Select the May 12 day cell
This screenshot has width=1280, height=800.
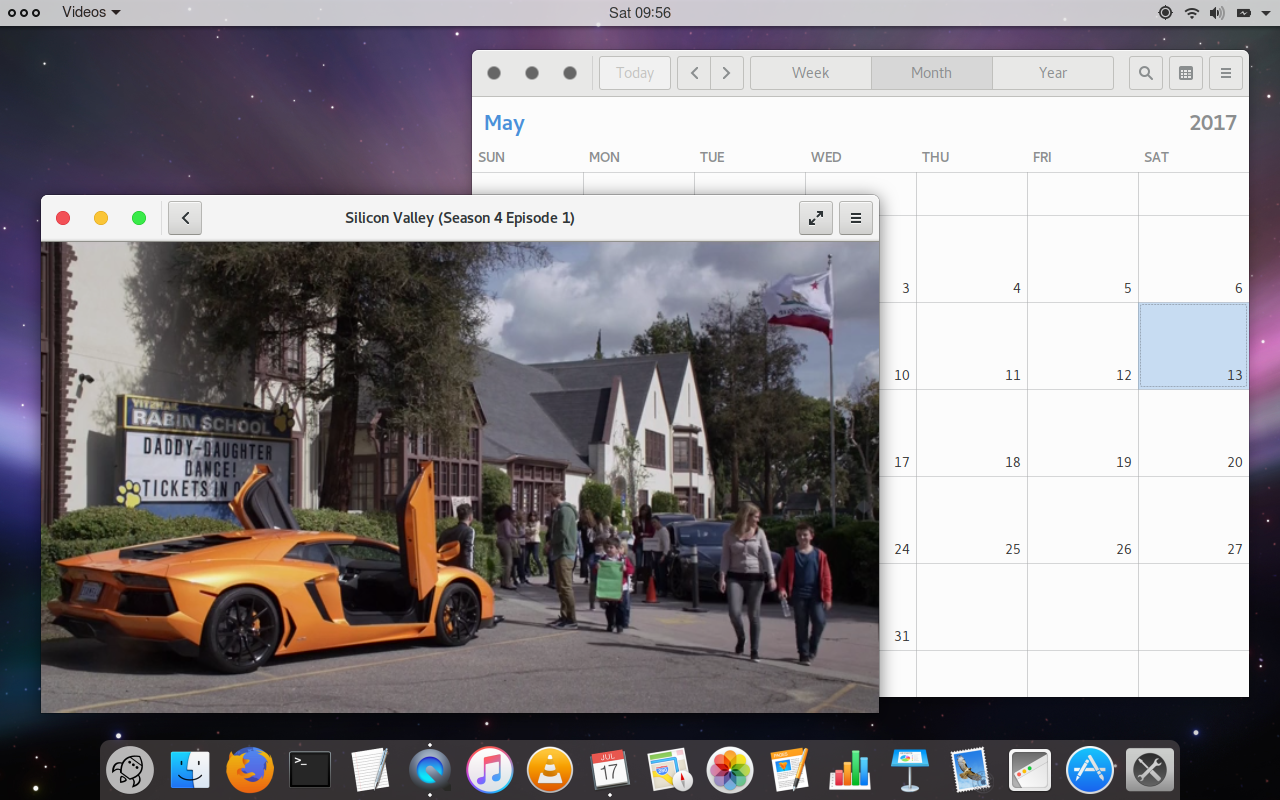pos(1083,346)
